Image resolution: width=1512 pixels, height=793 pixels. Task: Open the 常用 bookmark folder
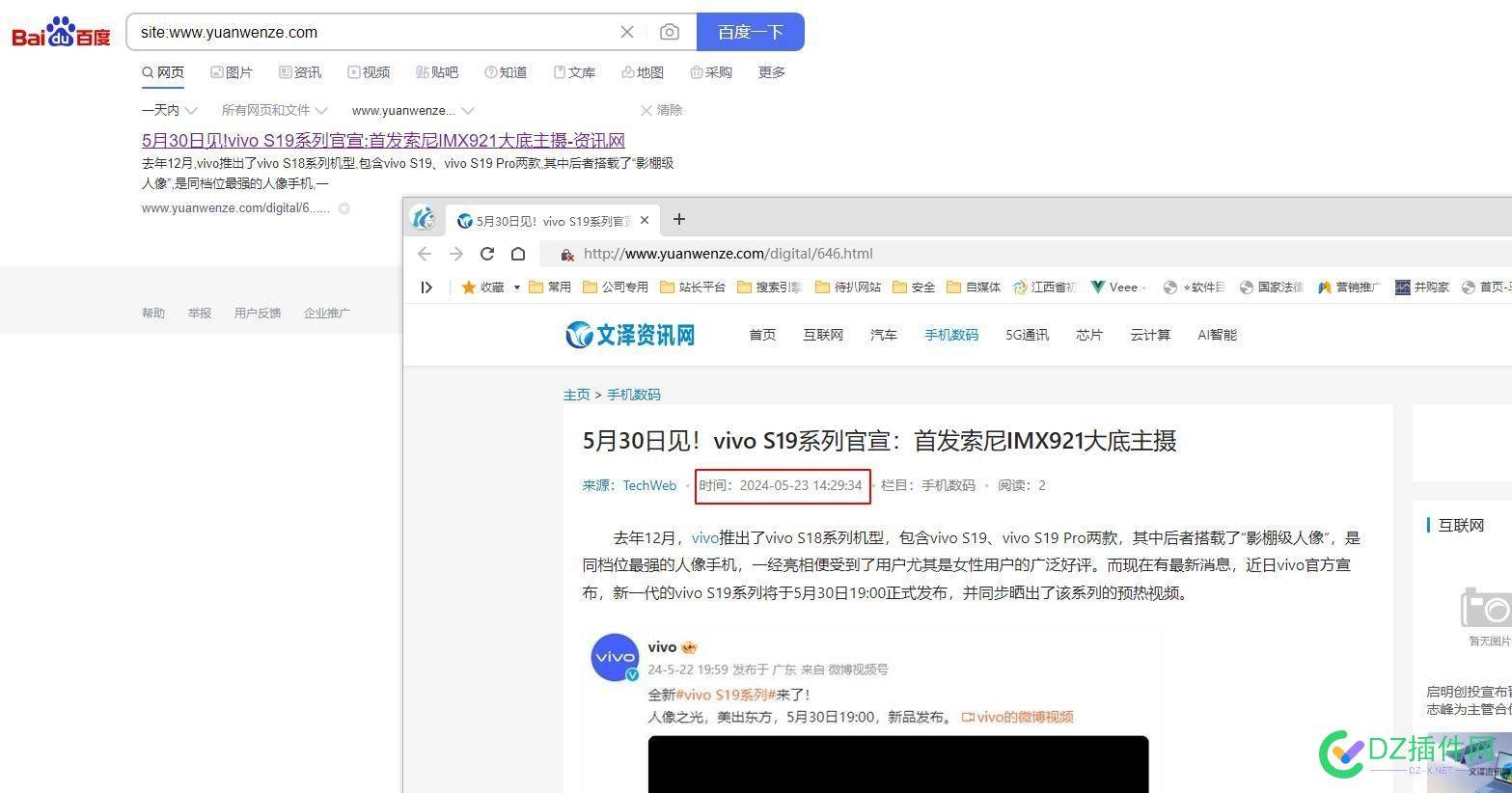click(550, 287)
